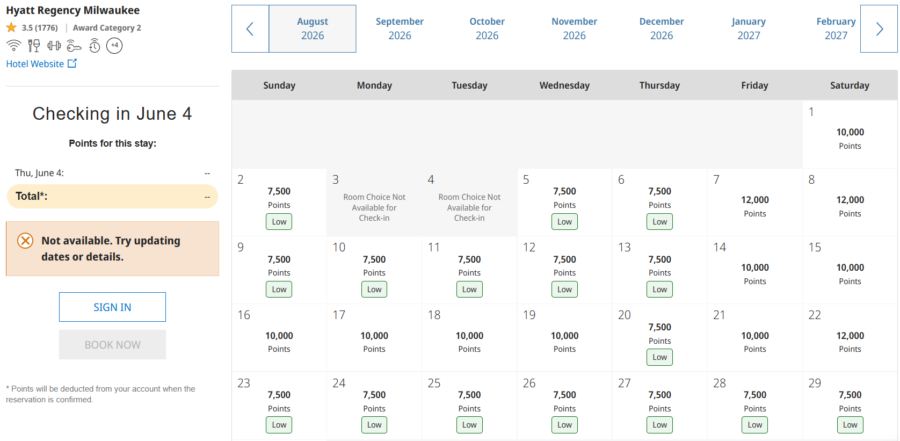900x441 pixels.
Task: Select August 23 on the calendar
Action: coord(279,405)
